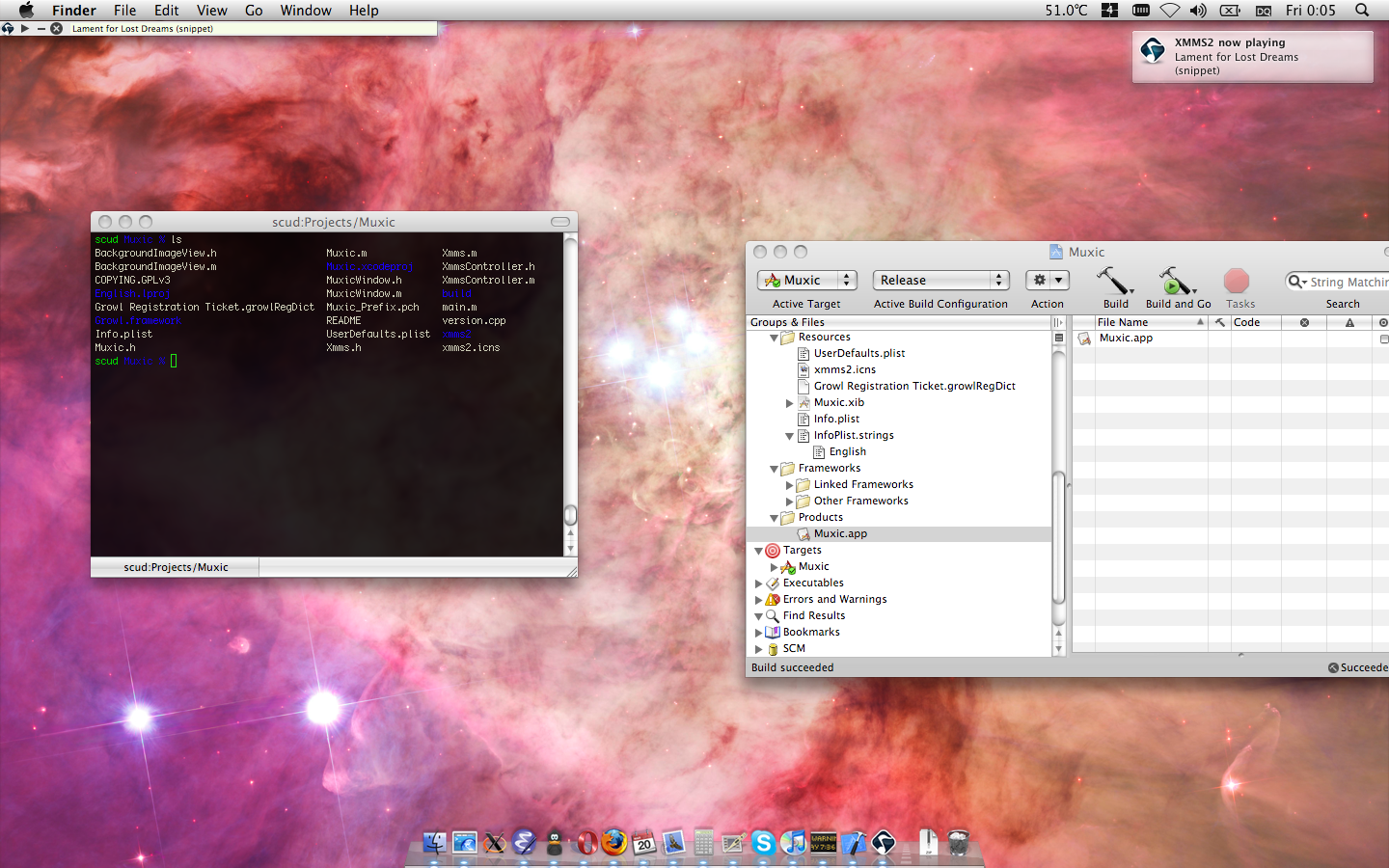Select Muxic.app row in file list
Image resolution: width=1389 pixels, height=868 pixels.
pos(1230,339)
